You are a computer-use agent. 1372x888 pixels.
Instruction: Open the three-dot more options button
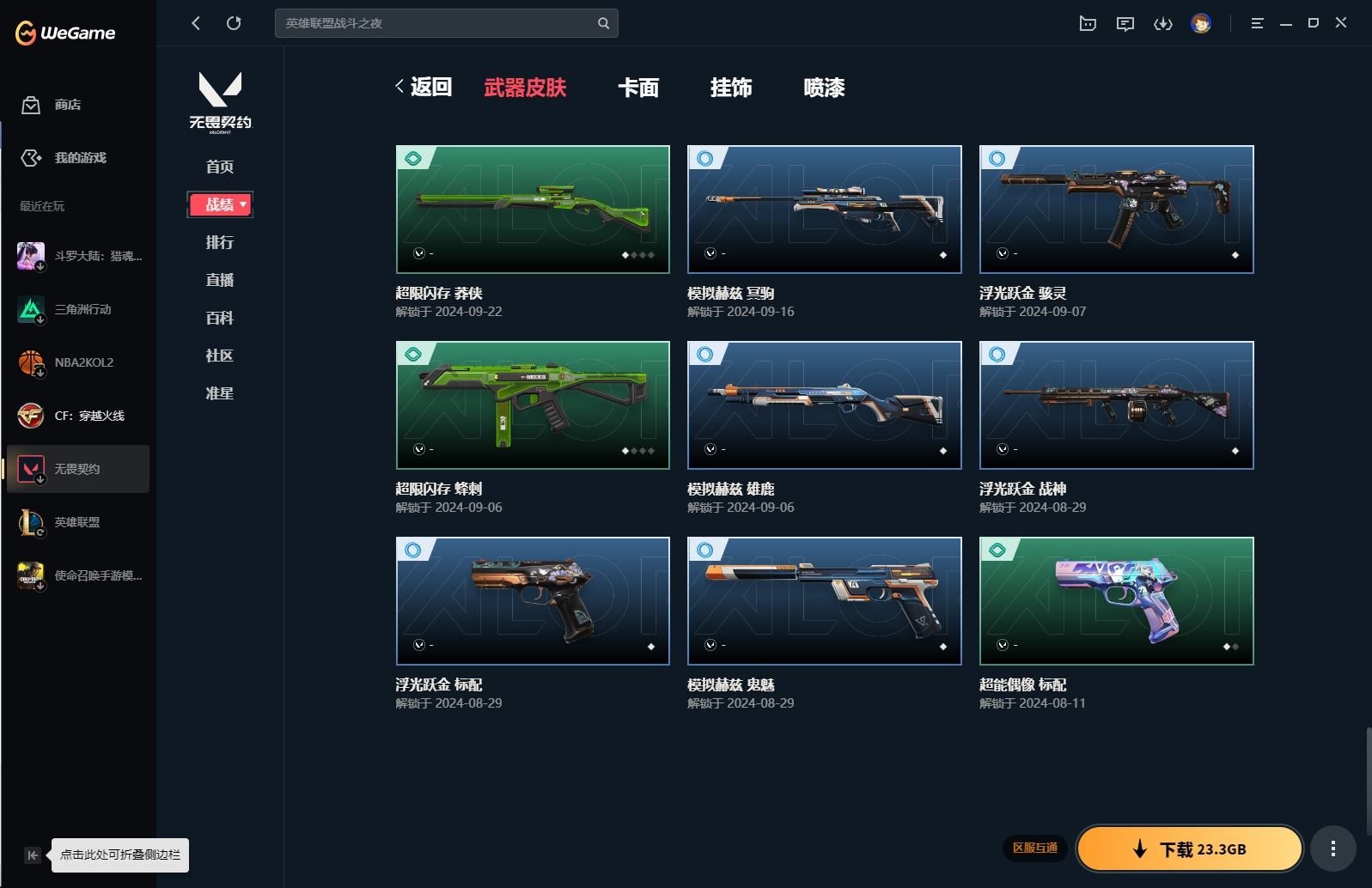1333,849
